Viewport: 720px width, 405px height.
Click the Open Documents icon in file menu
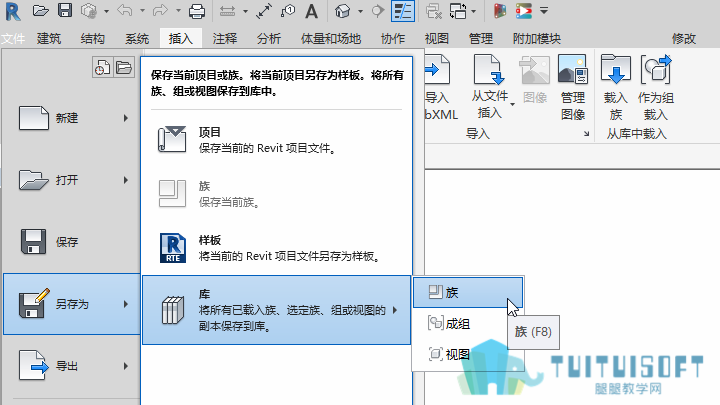tap(124, 68)
